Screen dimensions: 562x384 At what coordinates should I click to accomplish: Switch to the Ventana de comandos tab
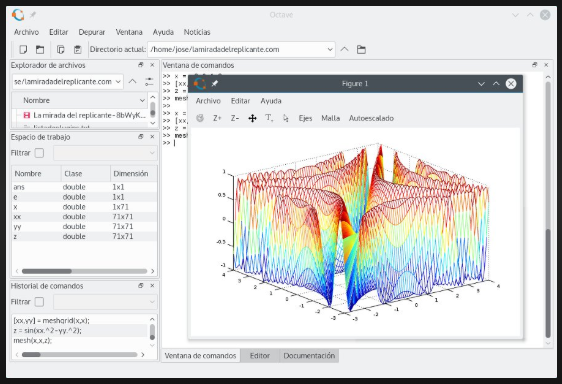coord(200,356)
